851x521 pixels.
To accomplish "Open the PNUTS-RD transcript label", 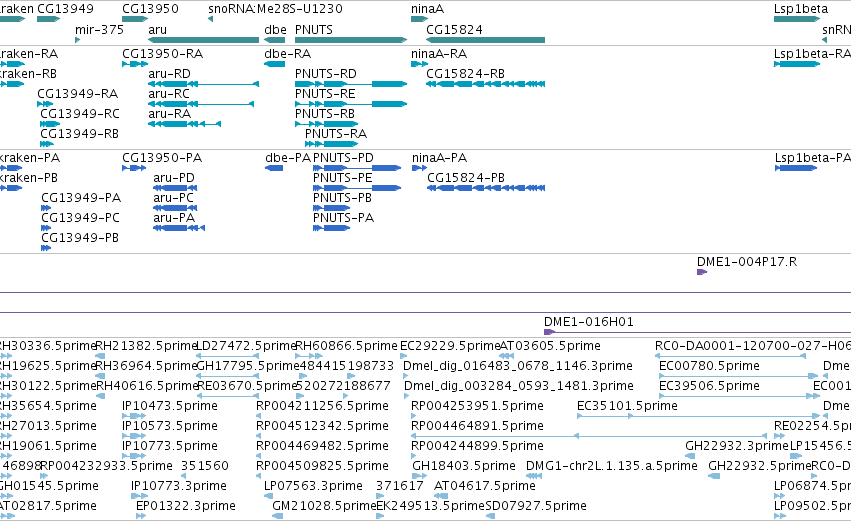I will [x=326, y=73].
